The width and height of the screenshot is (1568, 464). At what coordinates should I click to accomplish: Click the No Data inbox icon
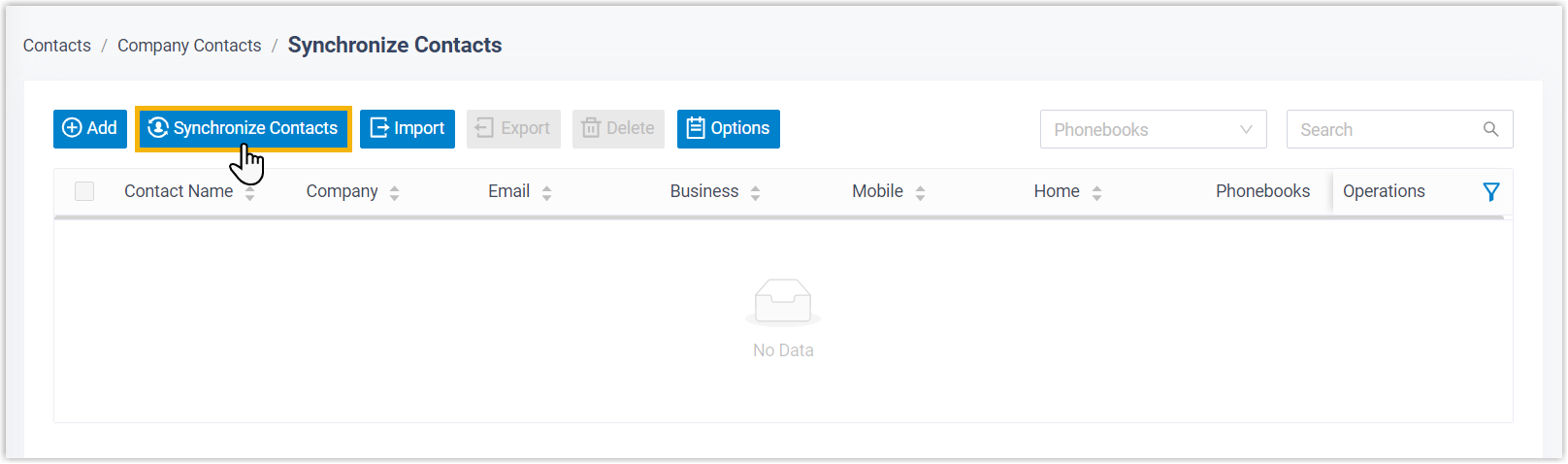[x=783, y=301]
